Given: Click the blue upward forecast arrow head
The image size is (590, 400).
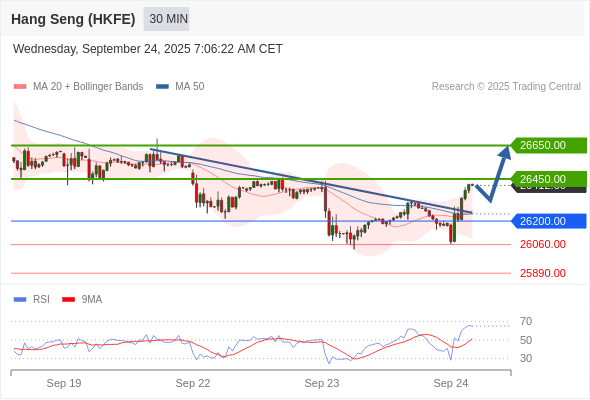Looking at the screenshot, I should tap(505, 152).
